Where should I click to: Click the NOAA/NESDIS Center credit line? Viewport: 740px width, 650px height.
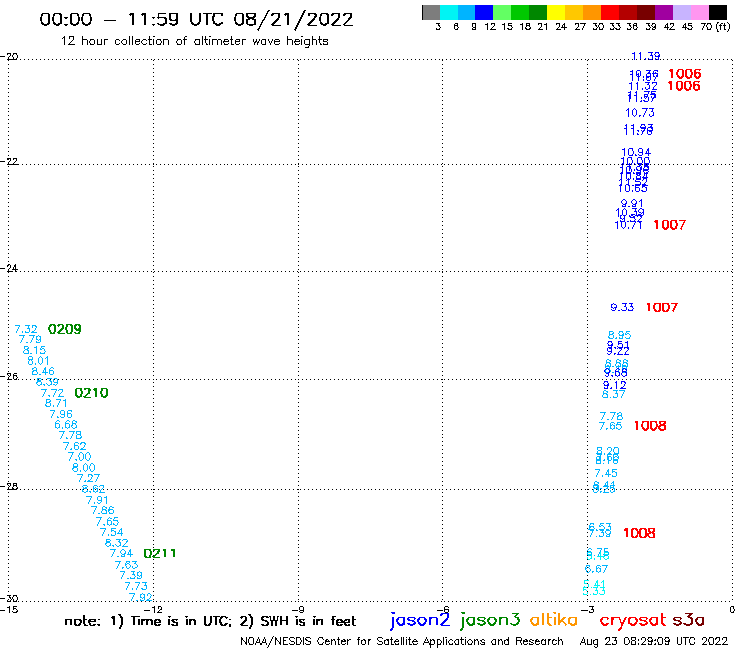pyautogui.click(x=402, y=641)
